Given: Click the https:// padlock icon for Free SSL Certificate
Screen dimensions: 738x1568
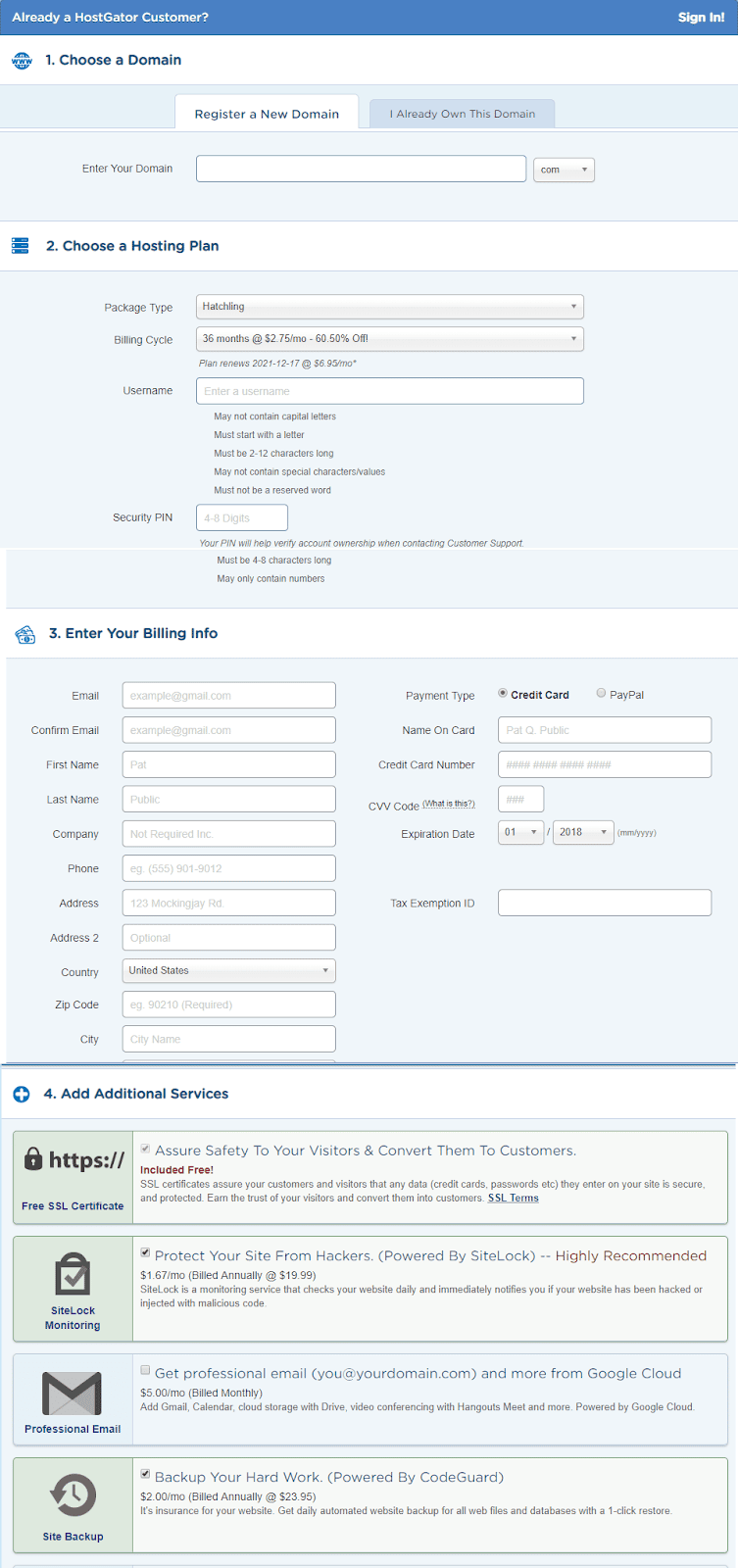Looking at the screenshot, I should click(72, 1159).
